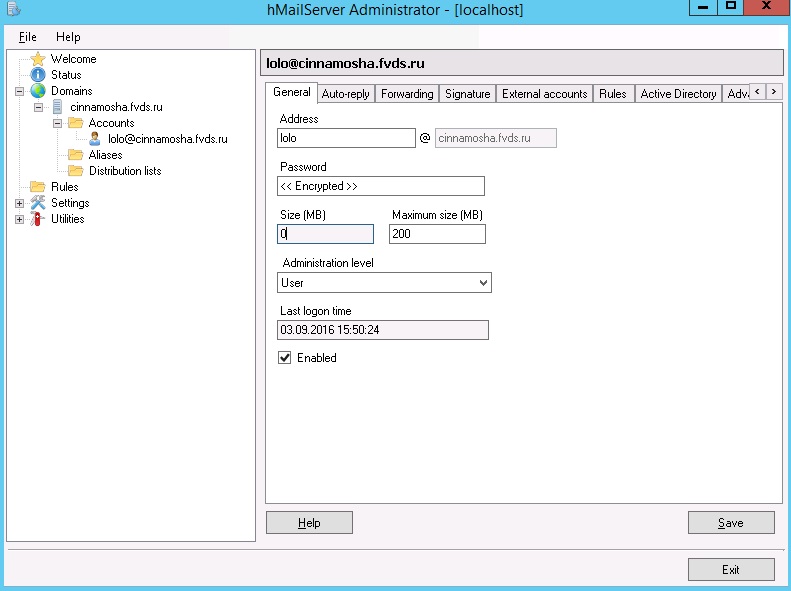The image size is (791, 591).
Task: Click the Welcome star icon
Action: click(38, 59)
